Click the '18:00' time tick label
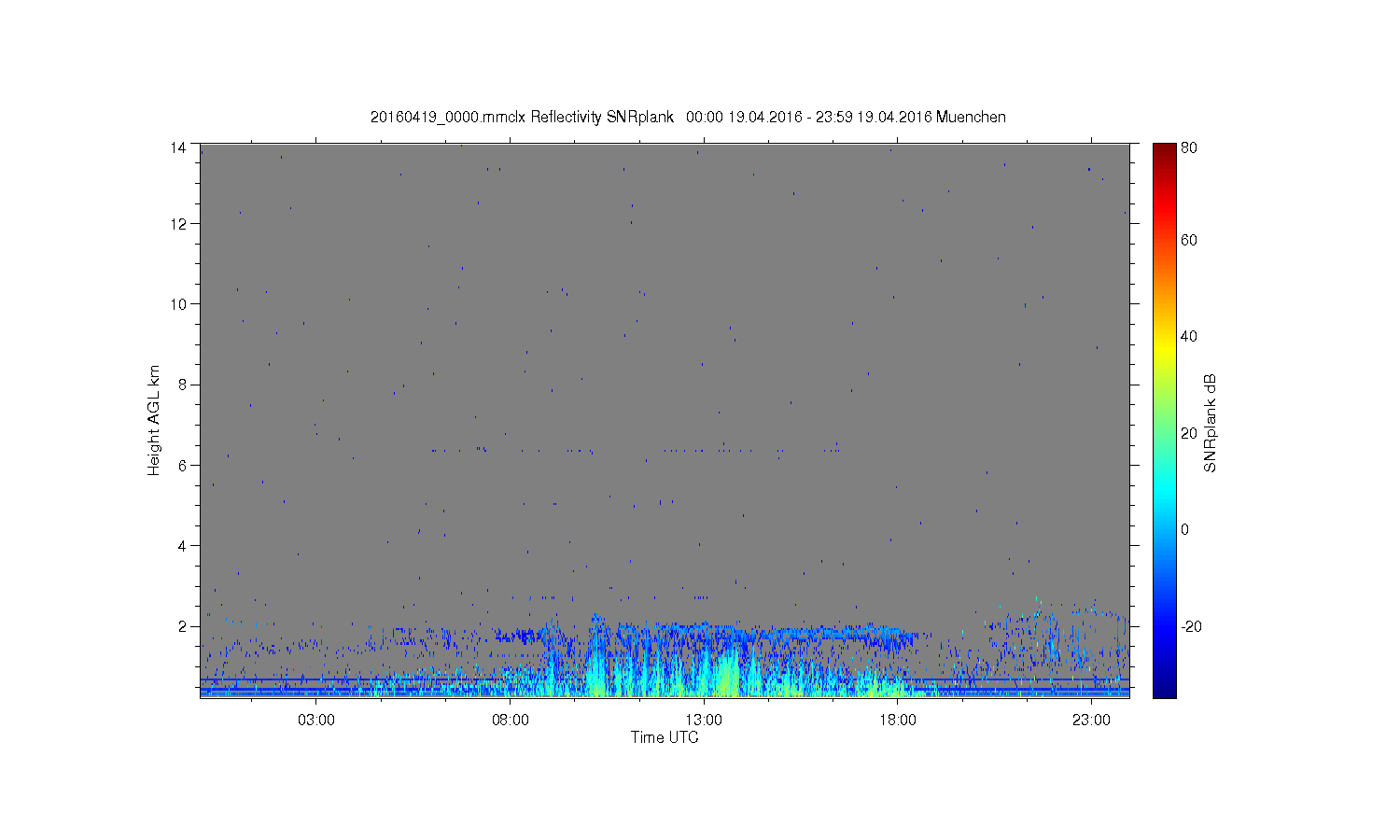Viewport: 1400px width, 840px height. coord(898,721)
